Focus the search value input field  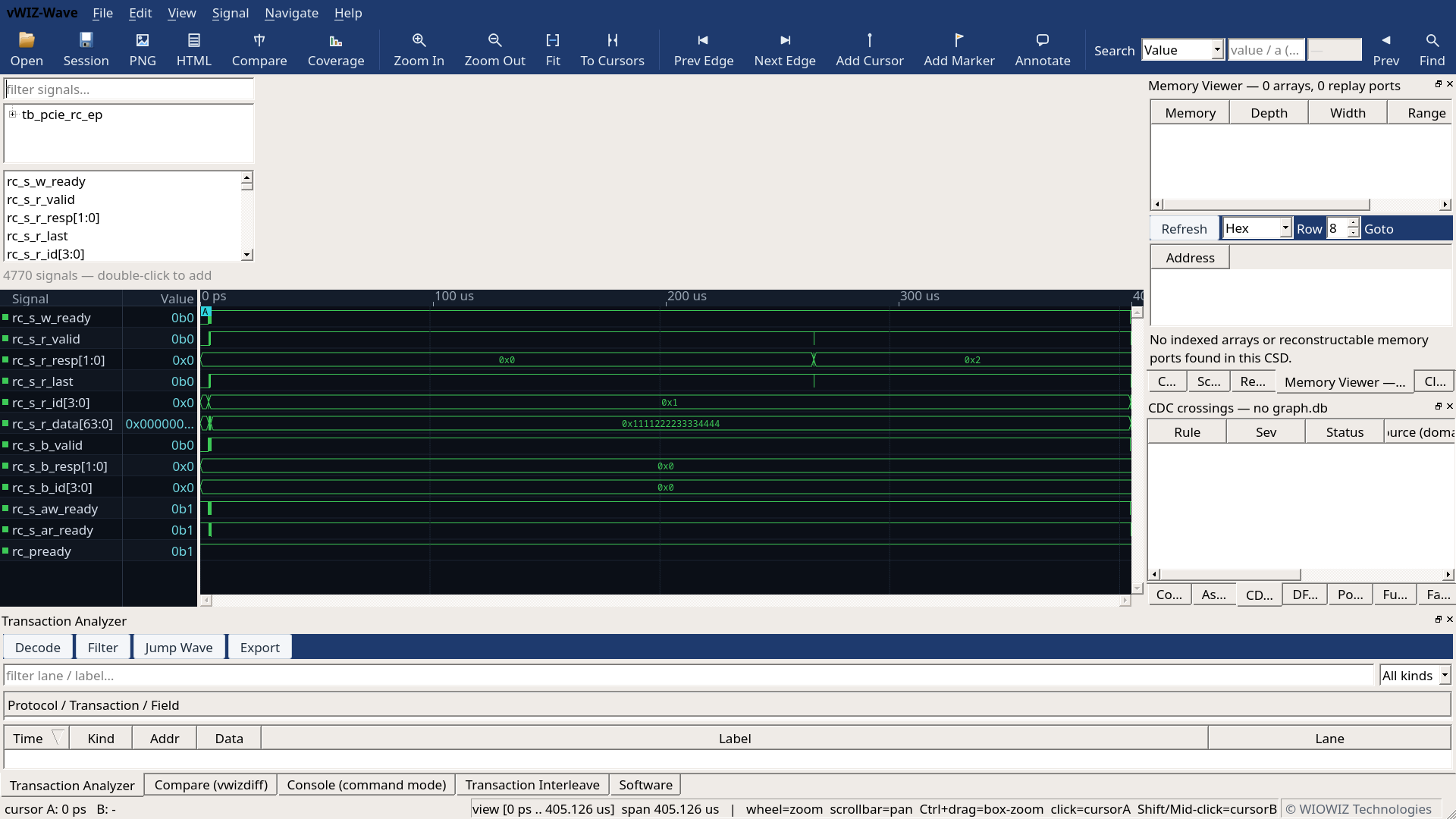(x=1266, y=50)
